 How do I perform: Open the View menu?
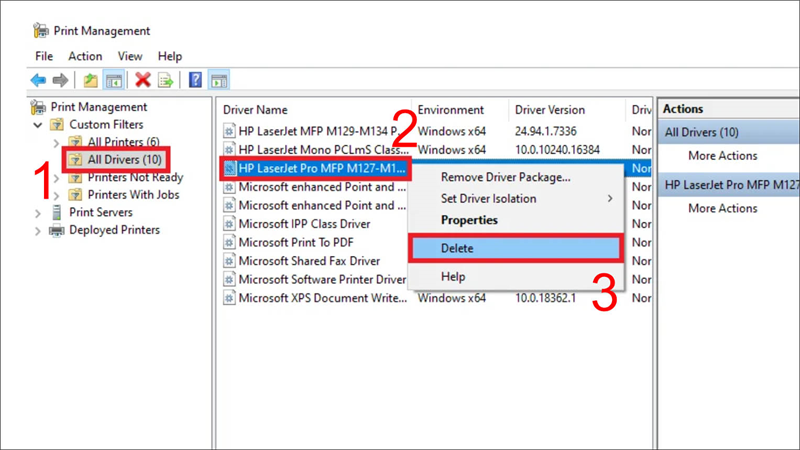pos(130,56)
